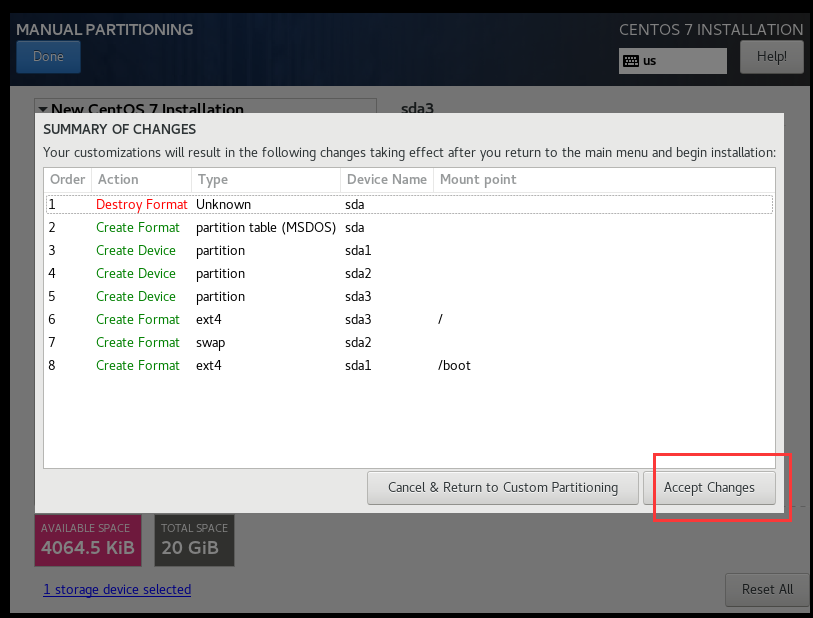This screenshot has width=813, height=618.
Task: Select the Create Device sda3 row
Action: click(410, 296)
